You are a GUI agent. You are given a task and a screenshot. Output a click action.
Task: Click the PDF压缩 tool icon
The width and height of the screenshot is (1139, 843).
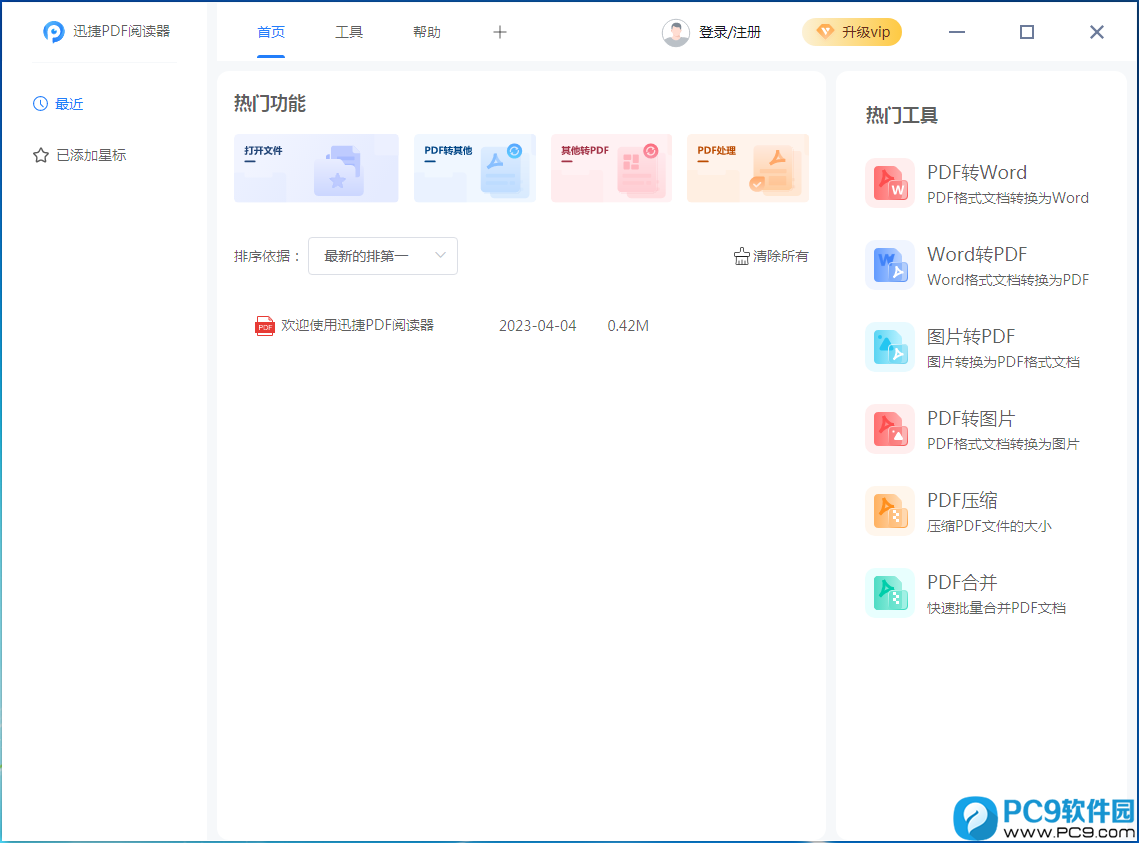tap(890, 511)
